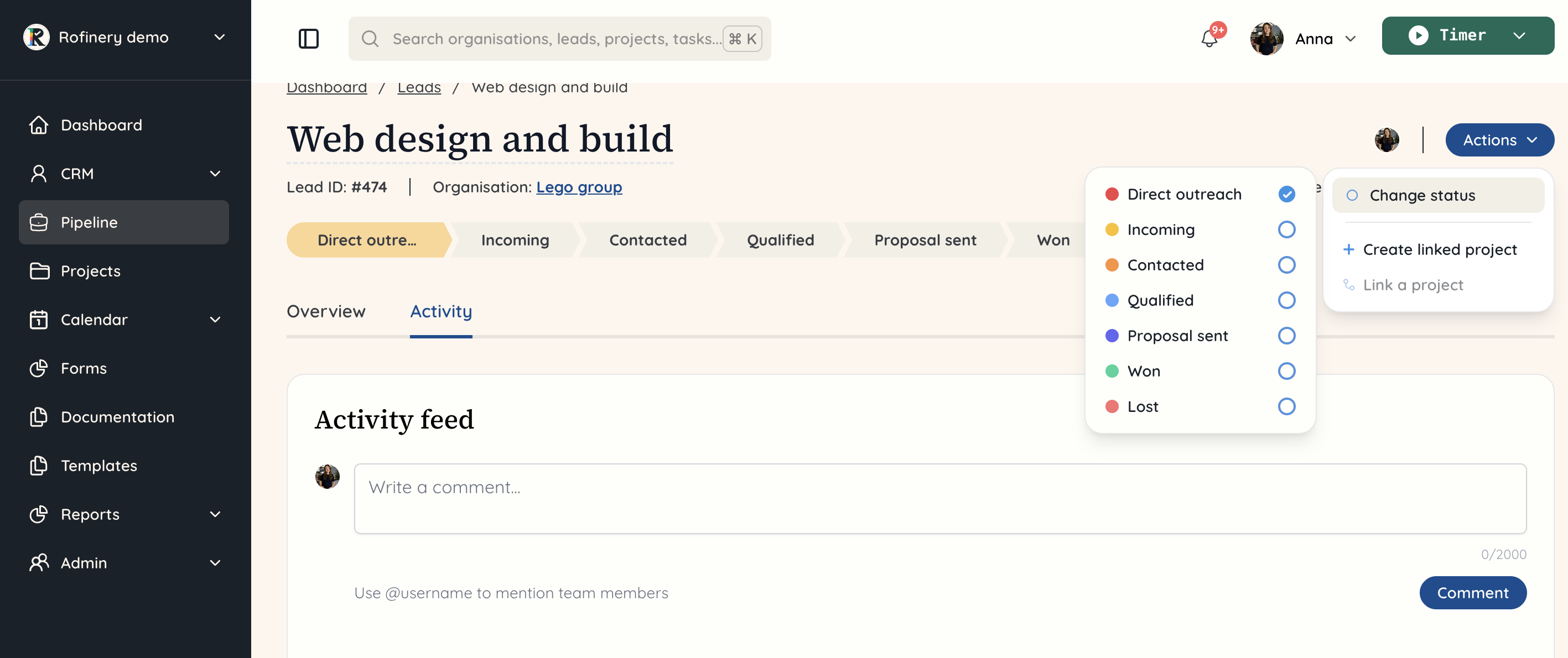
Task: Open the Lego group organisation link
Action: click(579, 187)
